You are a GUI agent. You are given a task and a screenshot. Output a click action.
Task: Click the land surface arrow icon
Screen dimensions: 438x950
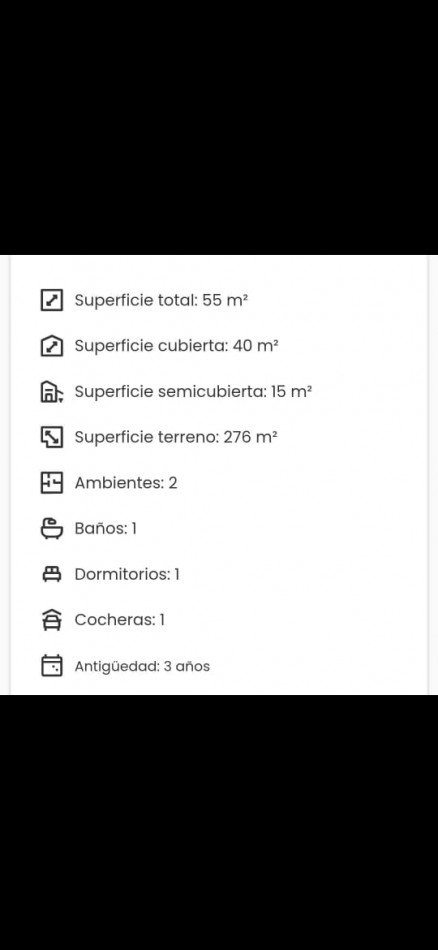52,437
